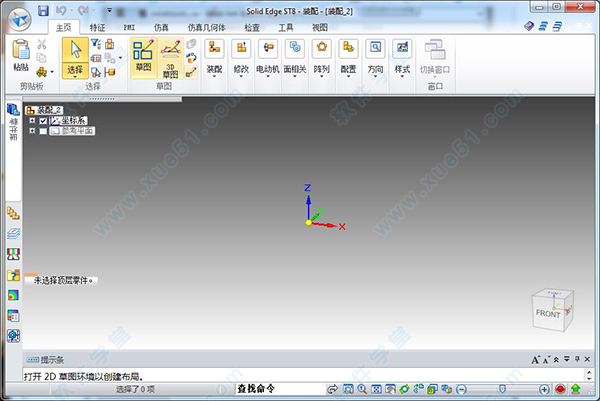Switch to the PMI tab

(x=129, y=28)
